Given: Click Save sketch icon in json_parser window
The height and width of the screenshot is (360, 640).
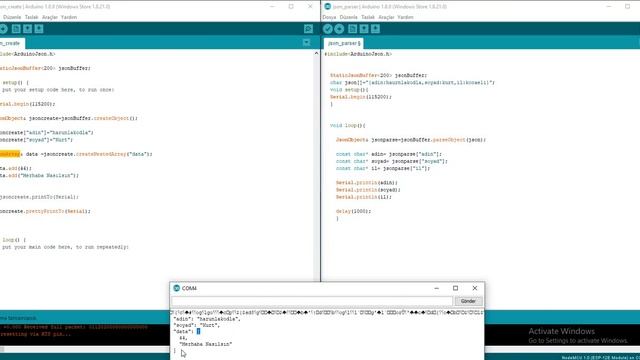Looking at the screenshot, I should click(376, 29).
